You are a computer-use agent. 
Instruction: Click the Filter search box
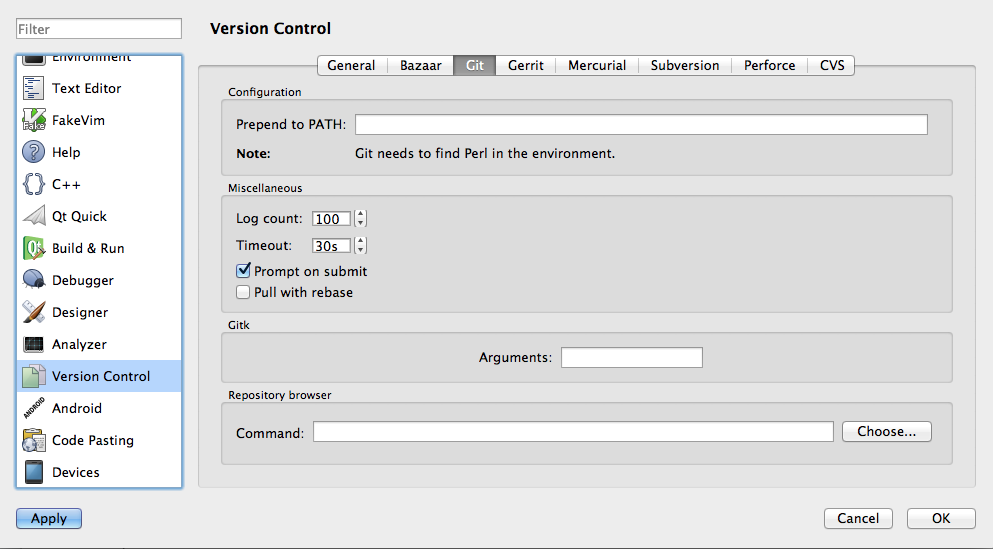coord(98,30)
